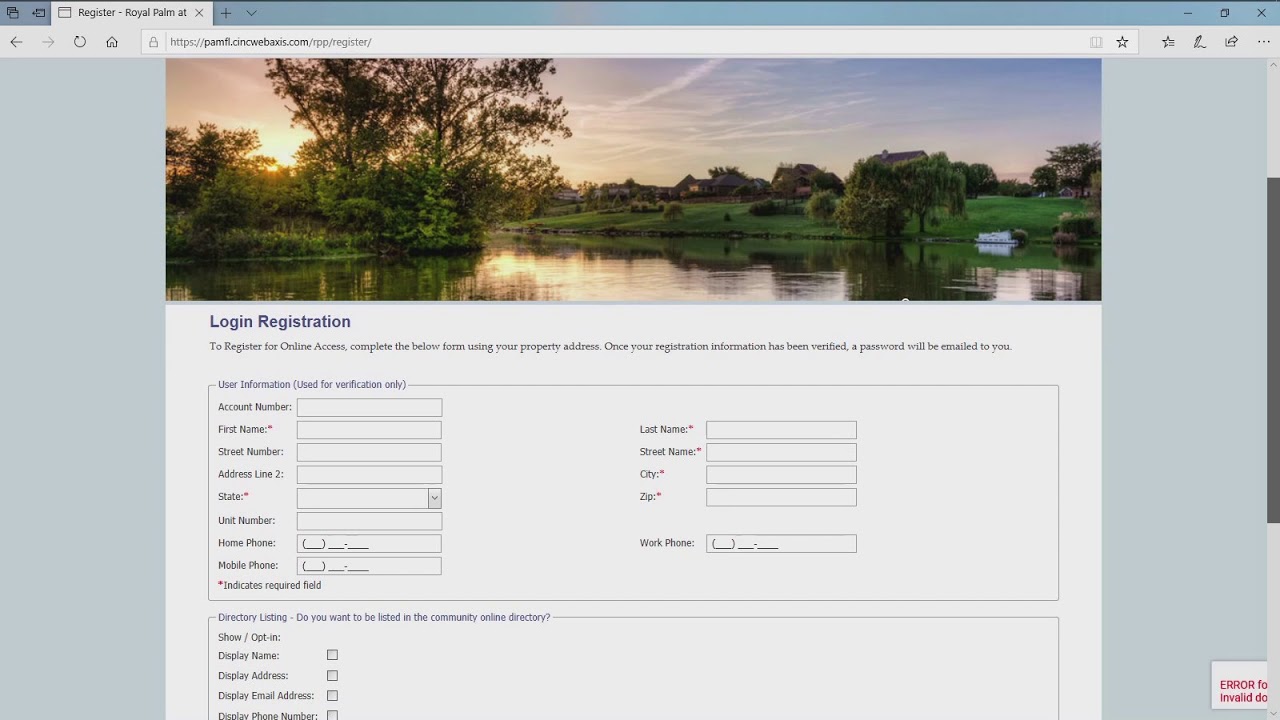Click the address bar URL
This screenshot has width=1280, height=720.
pyautogui.click(x=271, y=42)
